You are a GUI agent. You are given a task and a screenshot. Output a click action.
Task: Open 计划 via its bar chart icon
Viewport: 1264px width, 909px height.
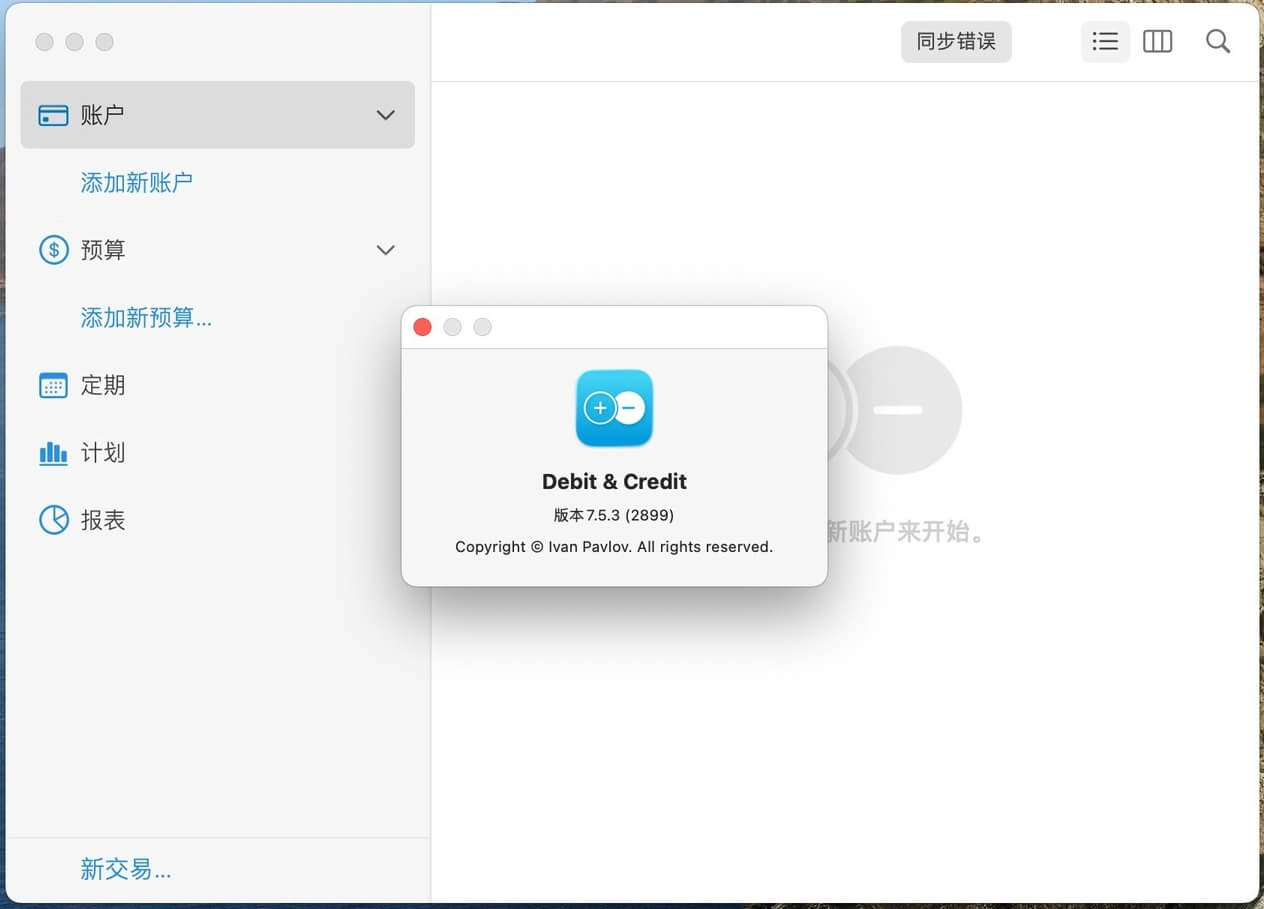point(53,453)
